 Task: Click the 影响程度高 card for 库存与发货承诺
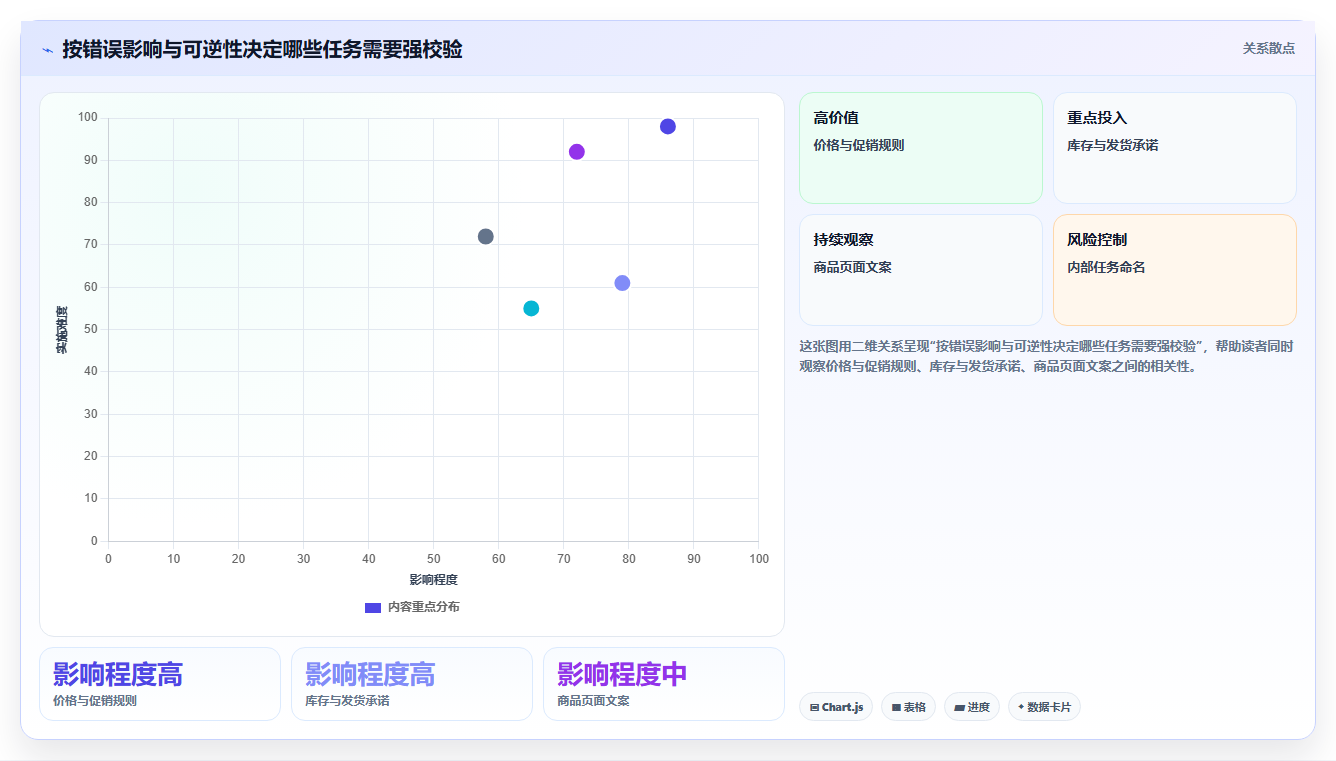click(412, 684)
